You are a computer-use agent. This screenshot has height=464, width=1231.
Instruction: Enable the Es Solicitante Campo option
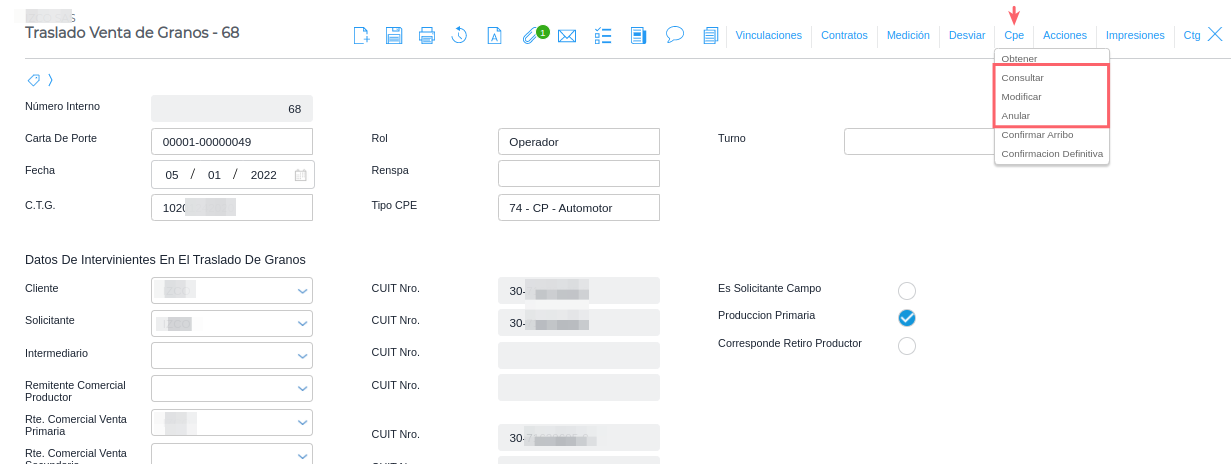[907, 291]
